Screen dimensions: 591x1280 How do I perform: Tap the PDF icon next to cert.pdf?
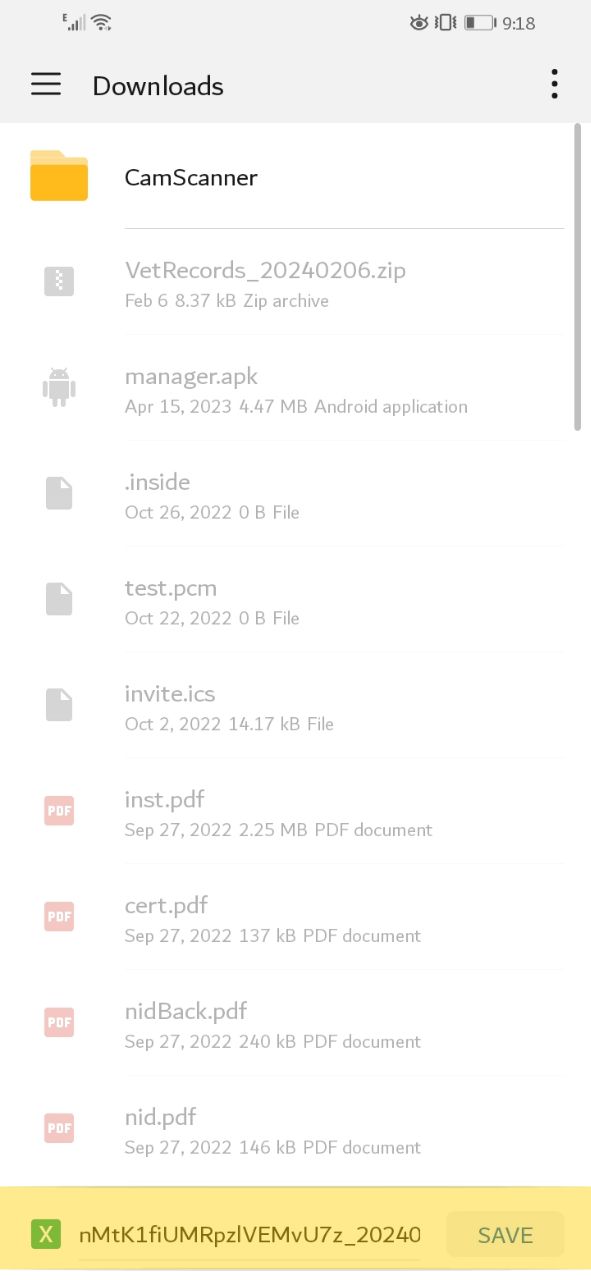tap(59, 916)
